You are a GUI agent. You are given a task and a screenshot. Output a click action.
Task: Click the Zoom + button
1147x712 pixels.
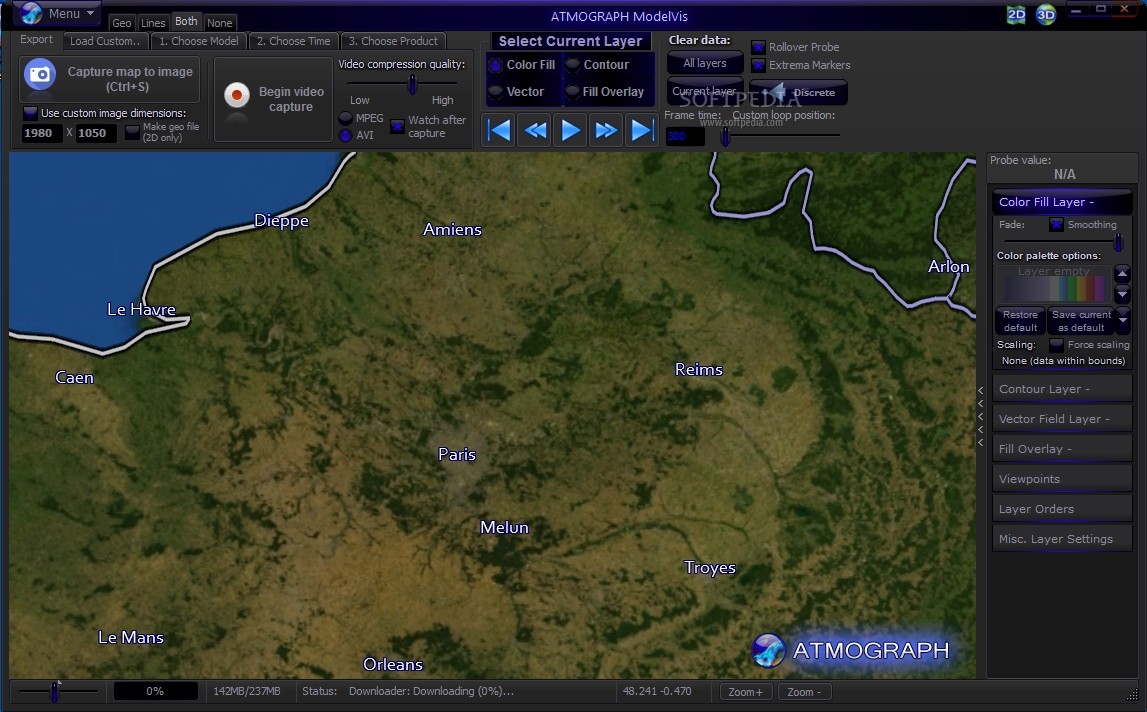[x=745, y=692]
